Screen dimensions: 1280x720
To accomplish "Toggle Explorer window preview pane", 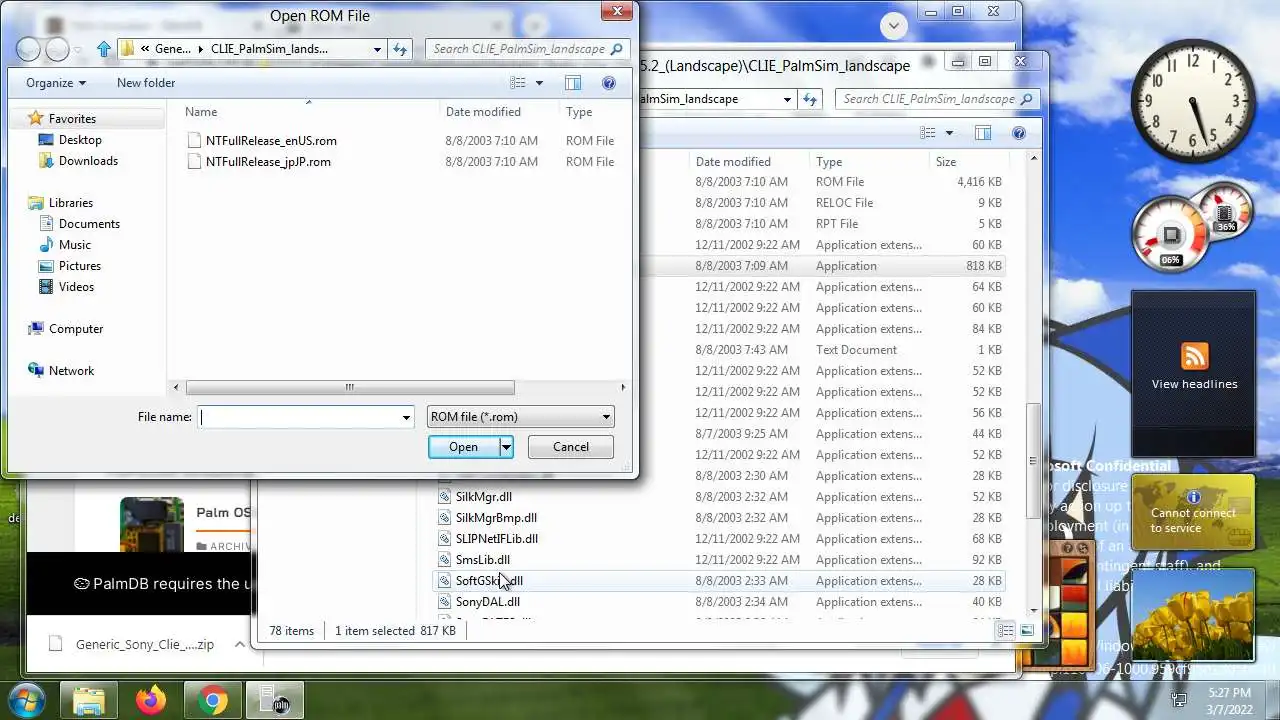I will pyautogui.click(x=983, y=133).
